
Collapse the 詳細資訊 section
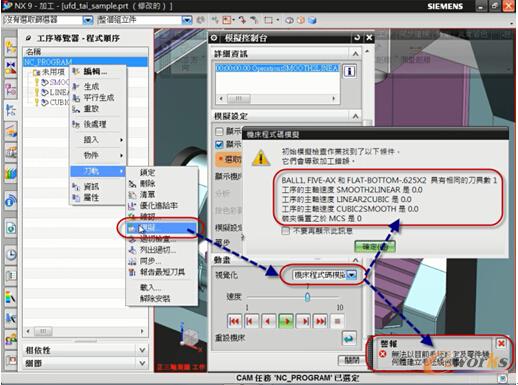click(356, 54)
